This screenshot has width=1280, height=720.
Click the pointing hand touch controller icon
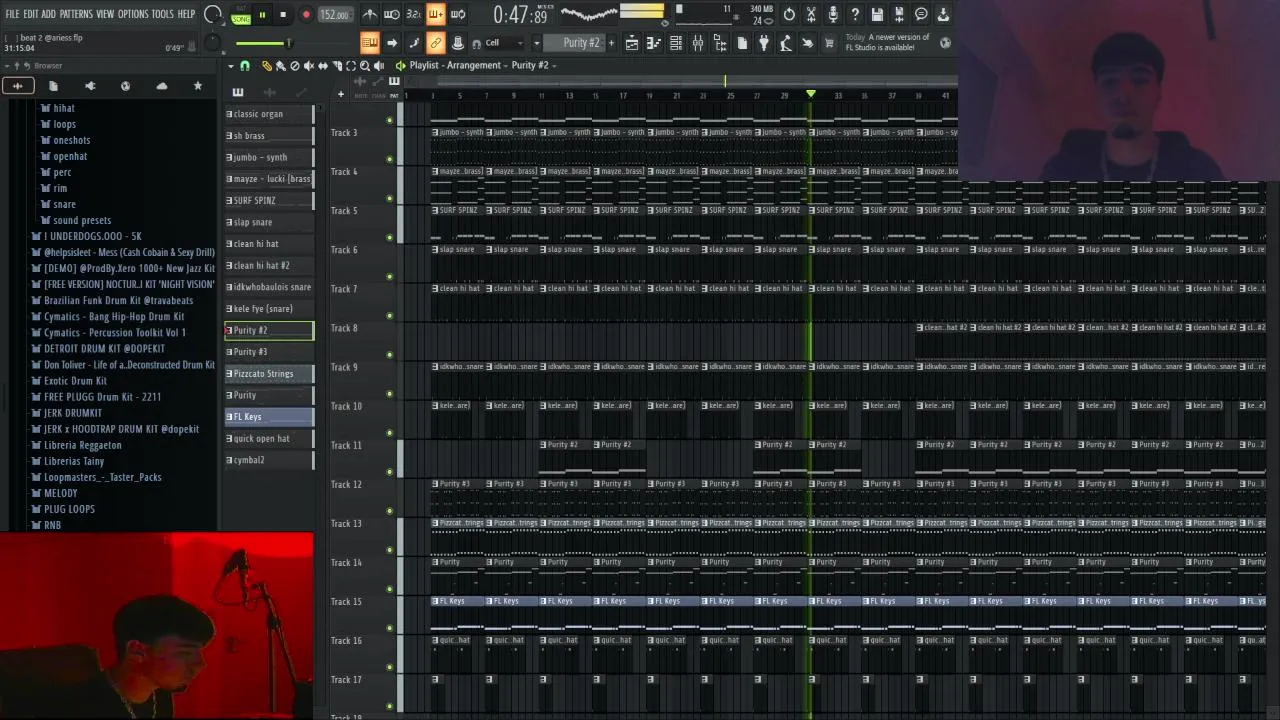807,43
